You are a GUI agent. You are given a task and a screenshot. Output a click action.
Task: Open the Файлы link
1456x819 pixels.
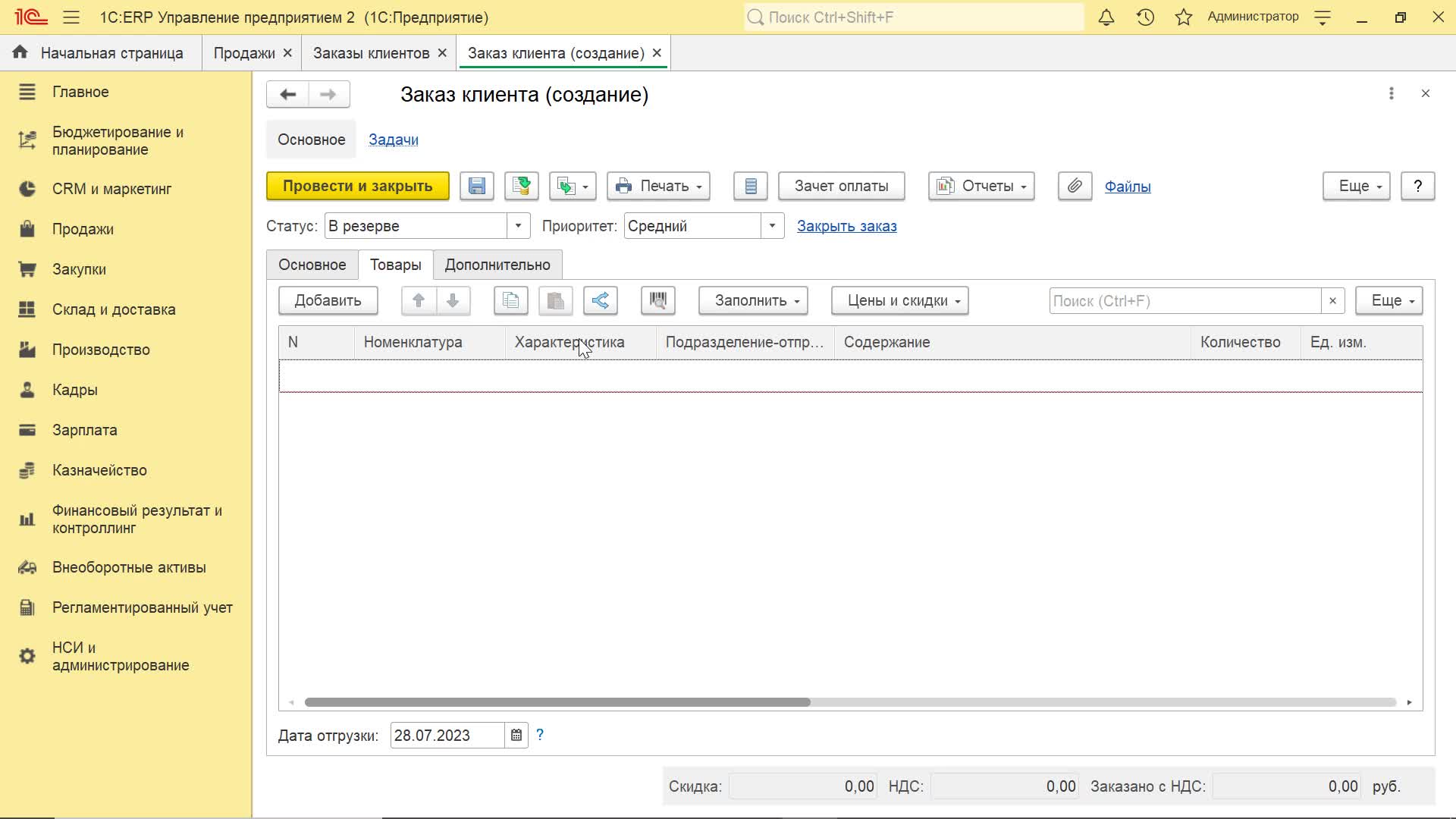click(x=1128, y=187)
